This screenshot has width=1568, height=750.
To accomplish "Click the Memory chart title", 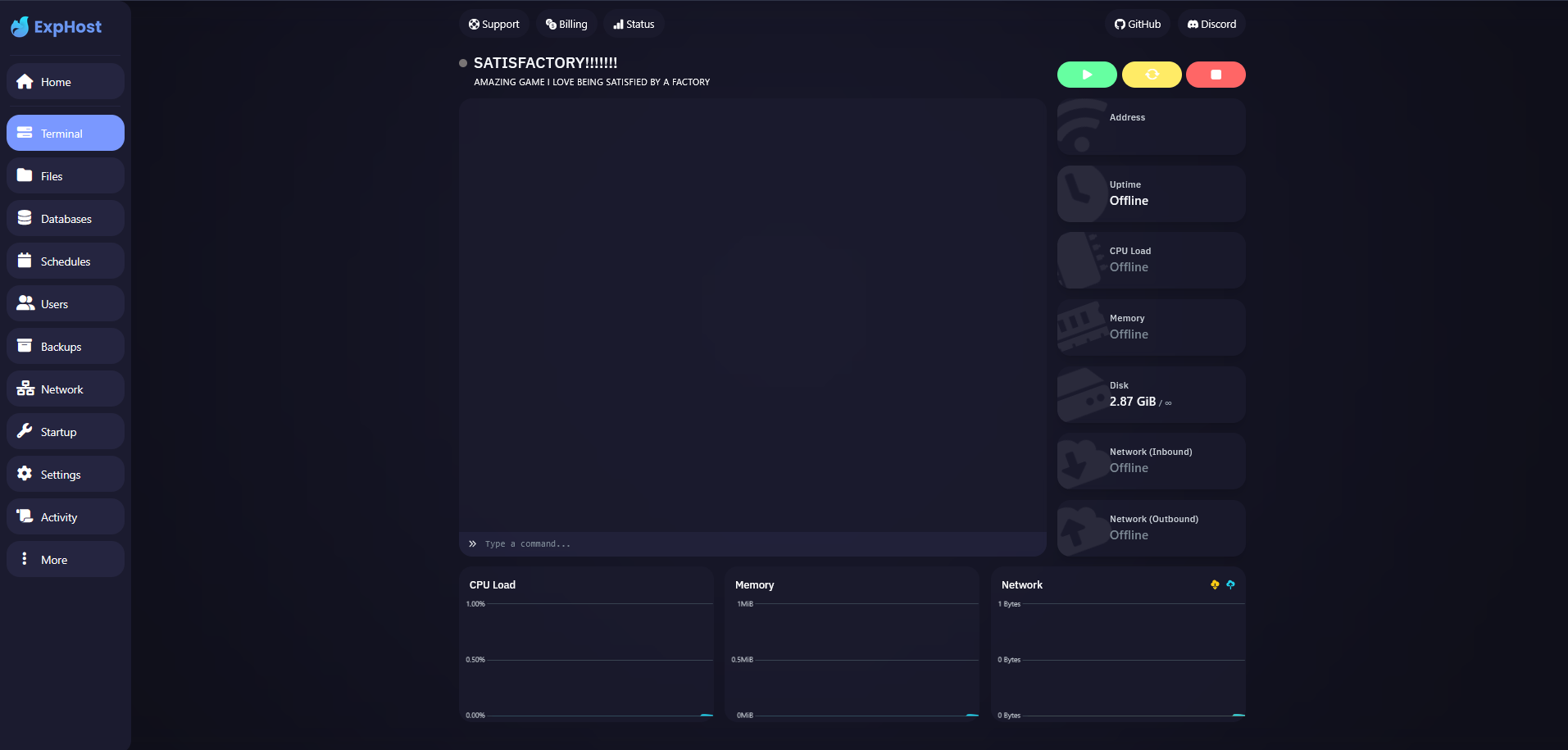I will point(754,584).
